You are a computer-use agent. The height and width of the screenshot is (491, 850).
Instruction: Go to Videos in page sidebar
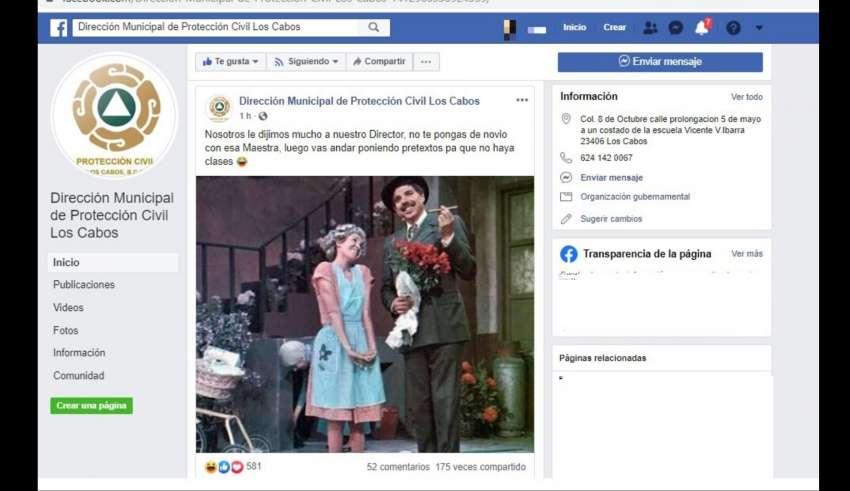tap(68, 308)
